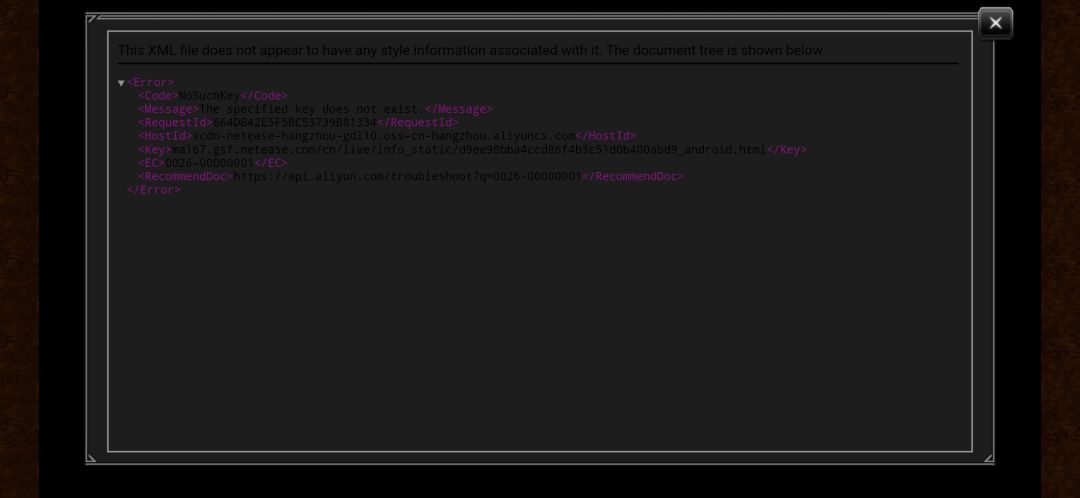Open the aliyun troubleshoot RecommendDoc URL

pyautogui.click(x=407, y=176)
